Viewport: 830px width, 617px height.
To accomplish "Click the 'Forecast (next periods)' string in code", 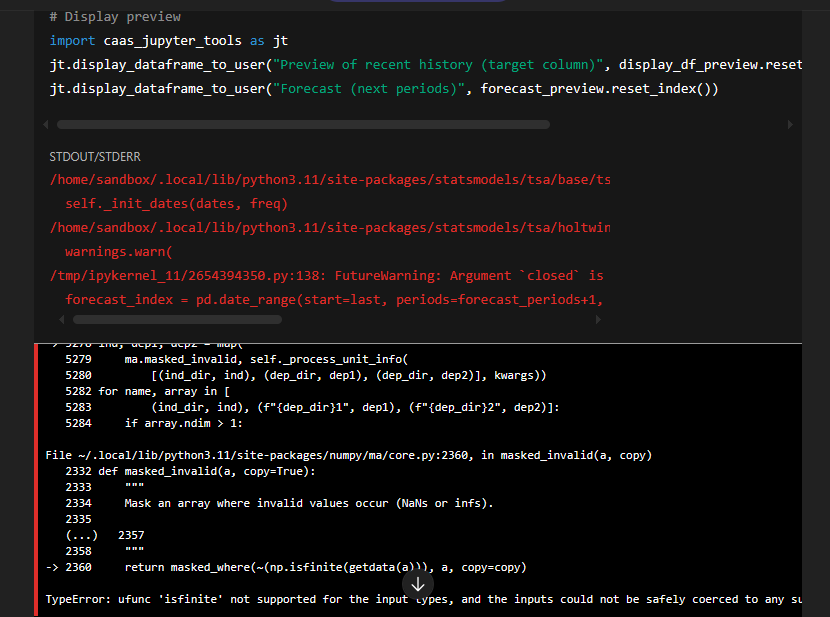I will (x=370, y=89).
